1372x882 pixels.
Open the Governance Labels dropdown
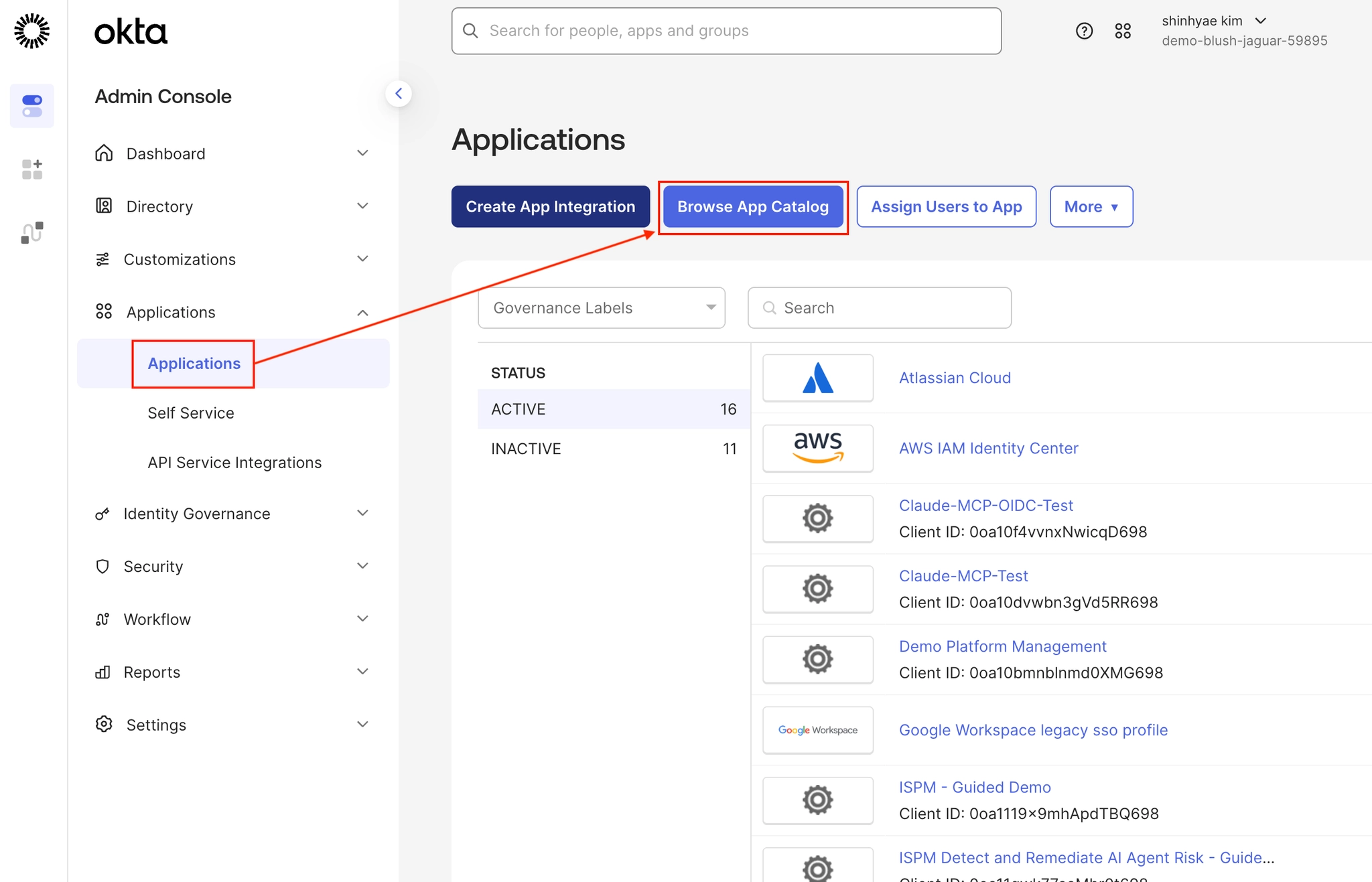coord(602,308)
